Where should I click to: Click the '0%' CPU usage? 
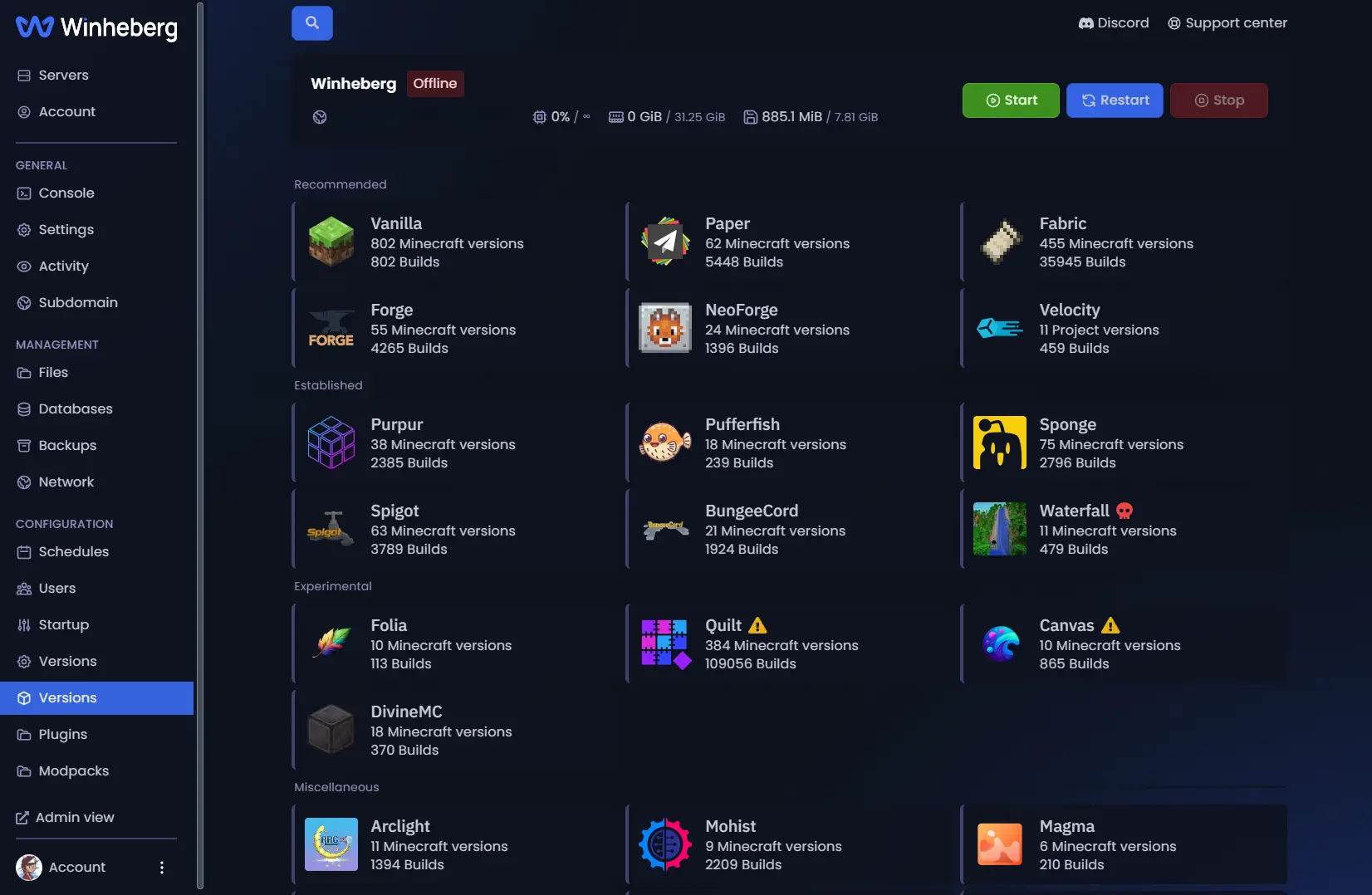(x=561, y=117)
